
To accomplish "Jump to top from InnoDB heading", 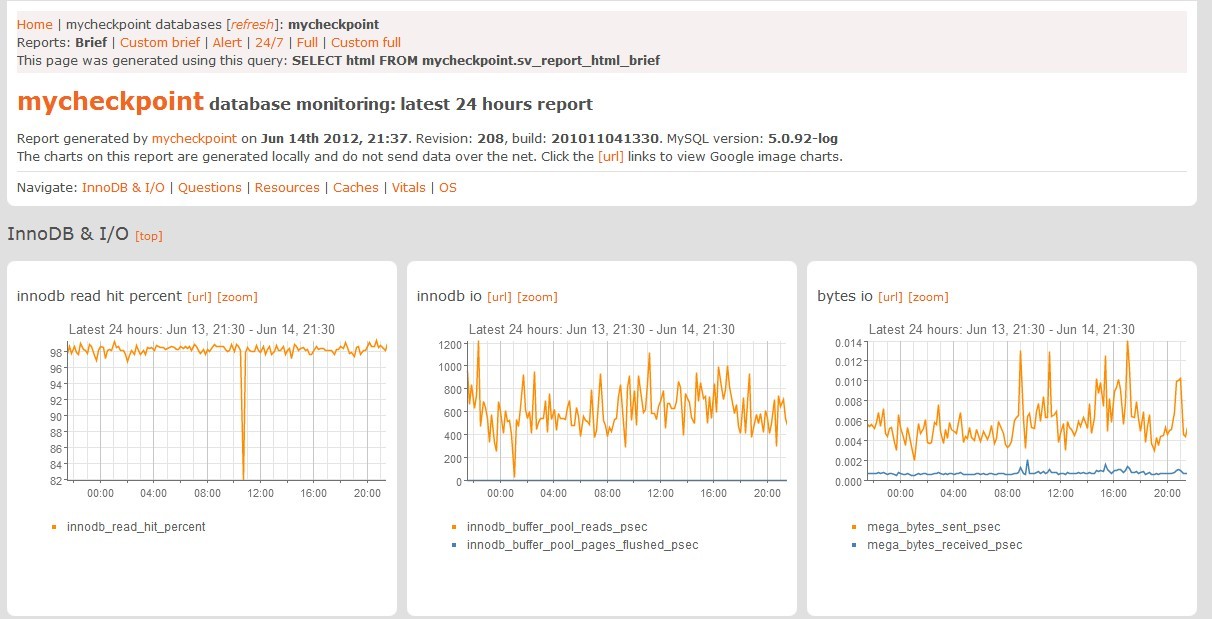I will (149, 235).
